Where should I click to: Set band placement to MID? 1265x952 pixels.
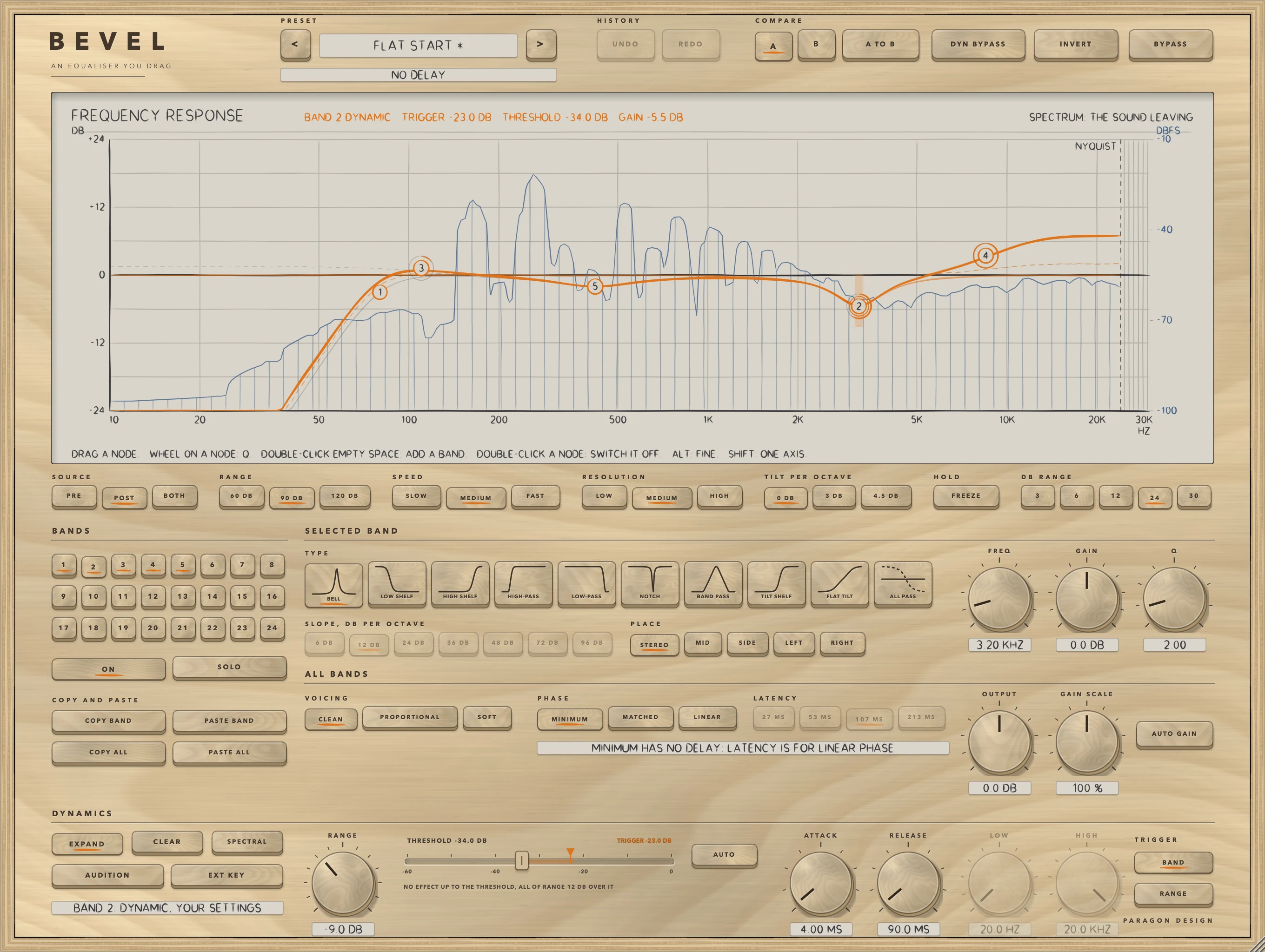point(703,643)
